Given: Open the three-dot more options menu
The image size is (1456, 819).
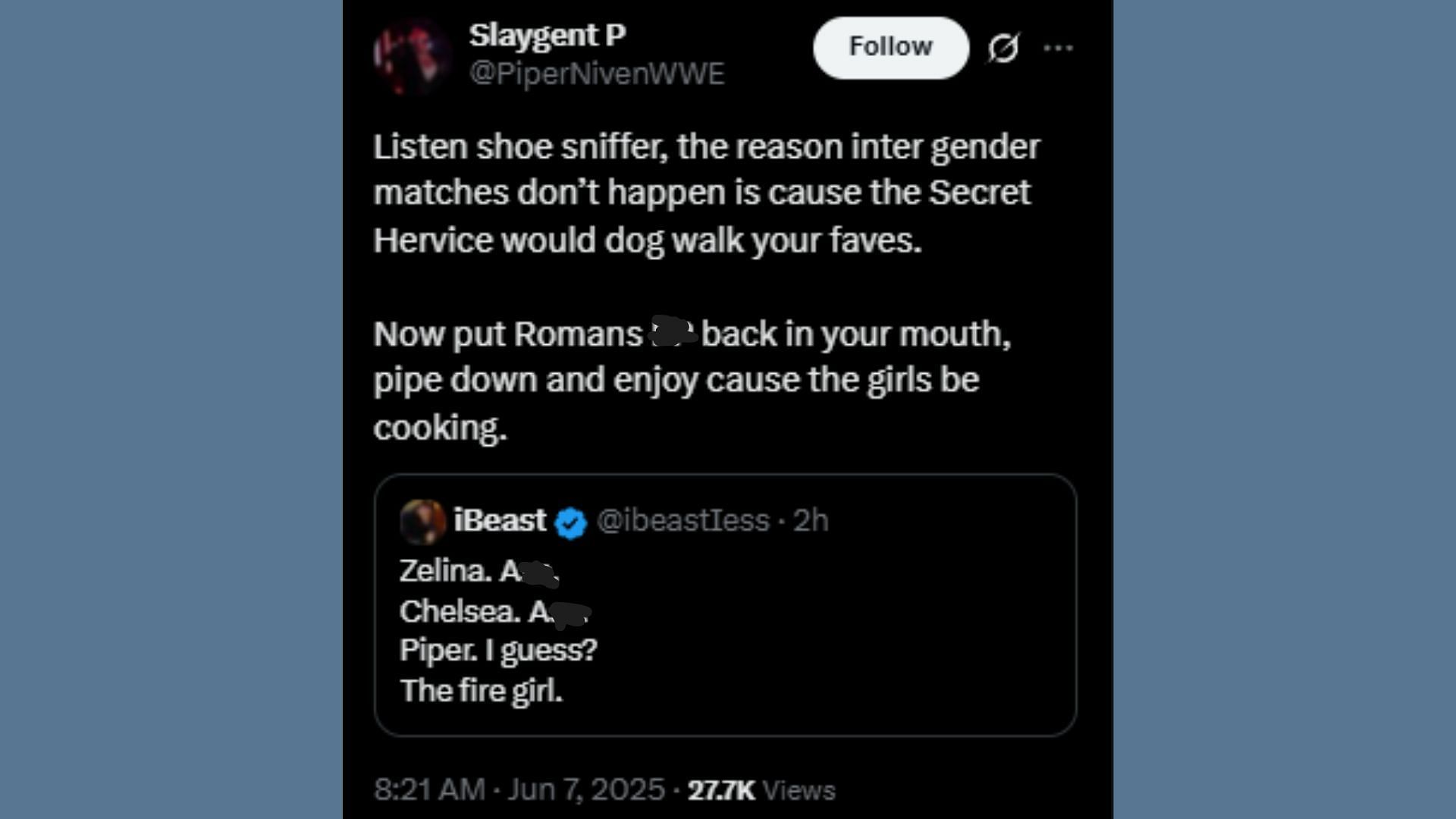Looking at the screenshot, I should click(x=1058, y=48).
